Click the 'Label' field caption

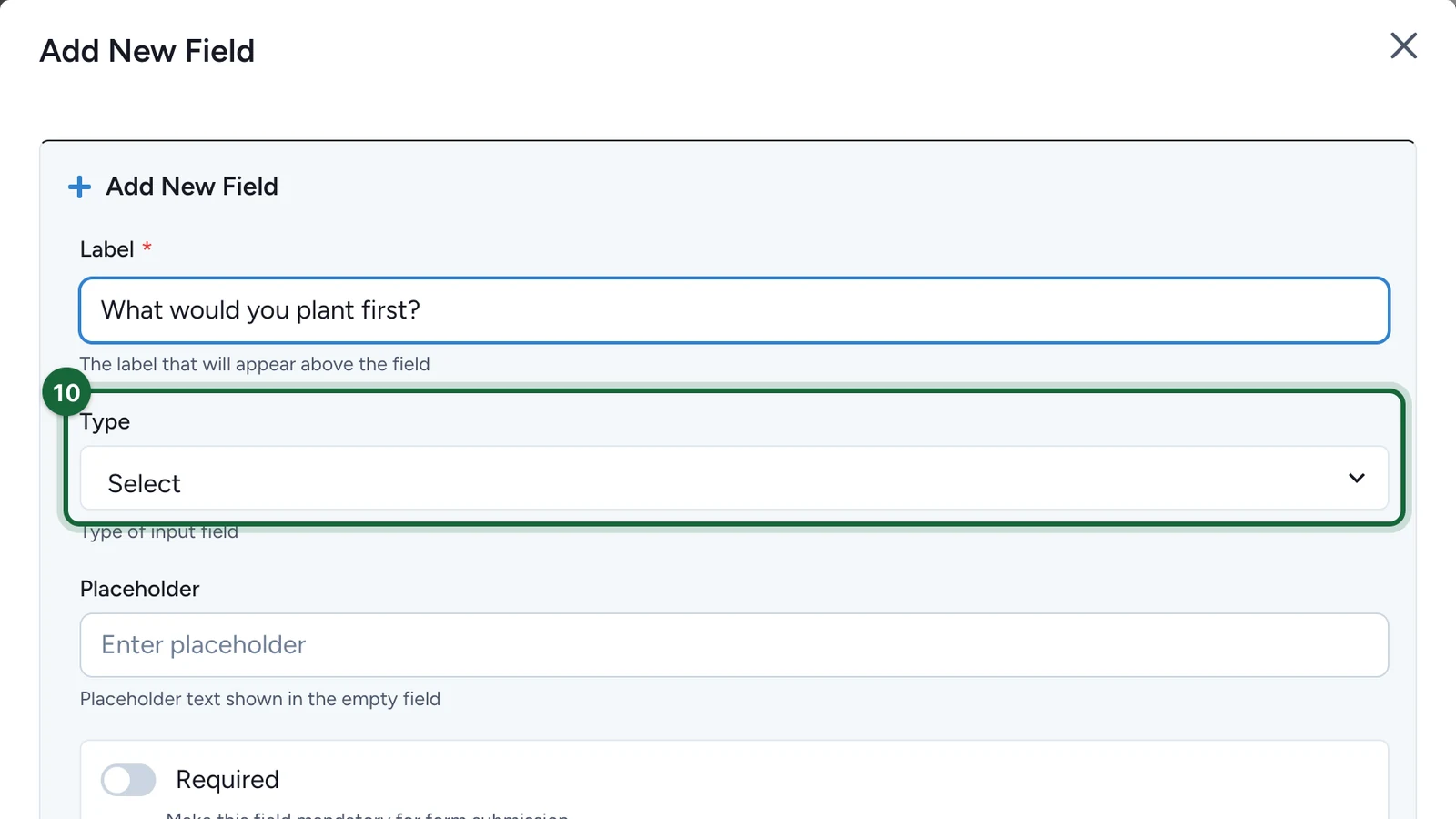coord(107,249)
